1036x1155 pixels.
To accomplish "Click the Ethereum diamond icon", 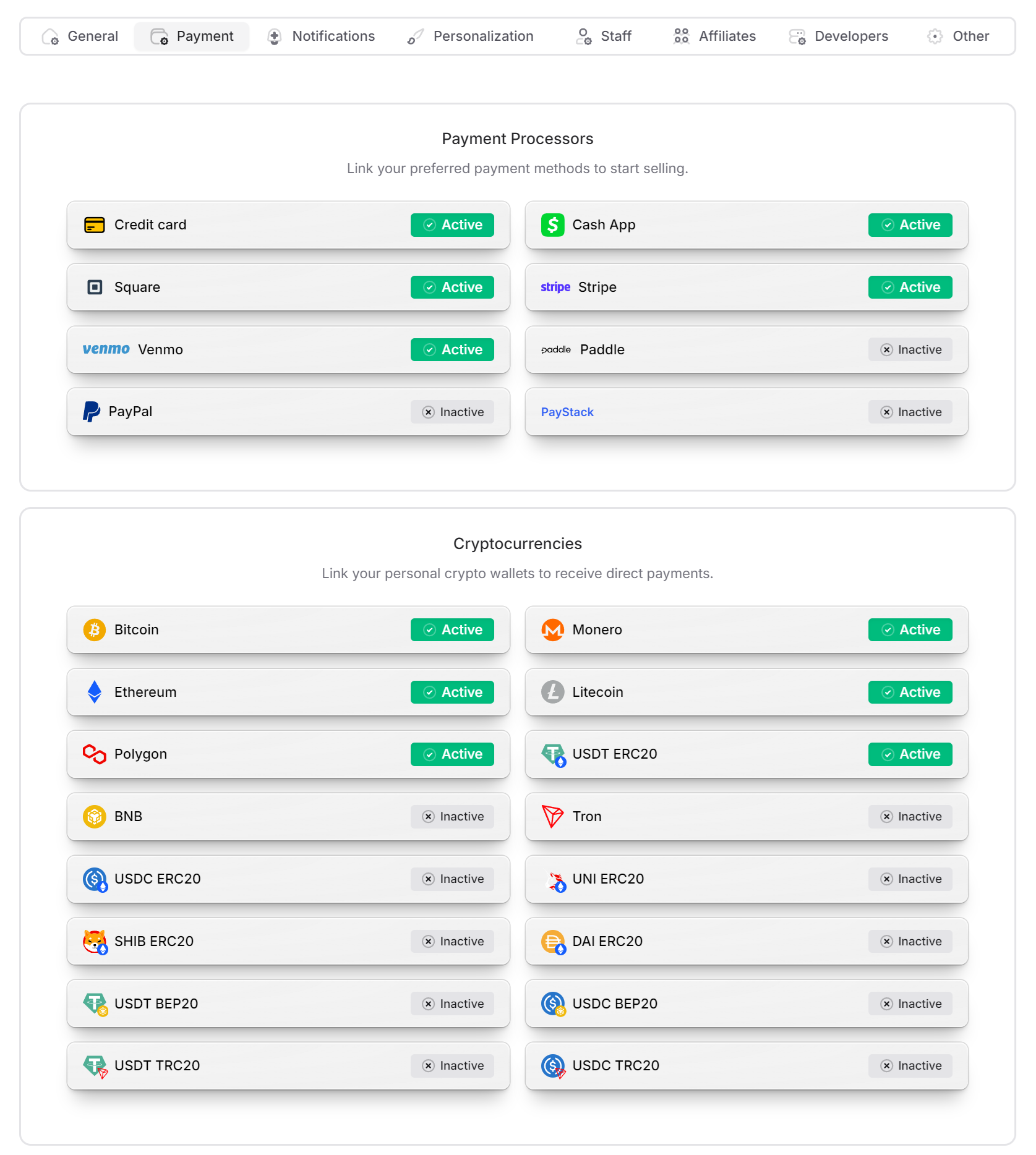I will (95, 692).
